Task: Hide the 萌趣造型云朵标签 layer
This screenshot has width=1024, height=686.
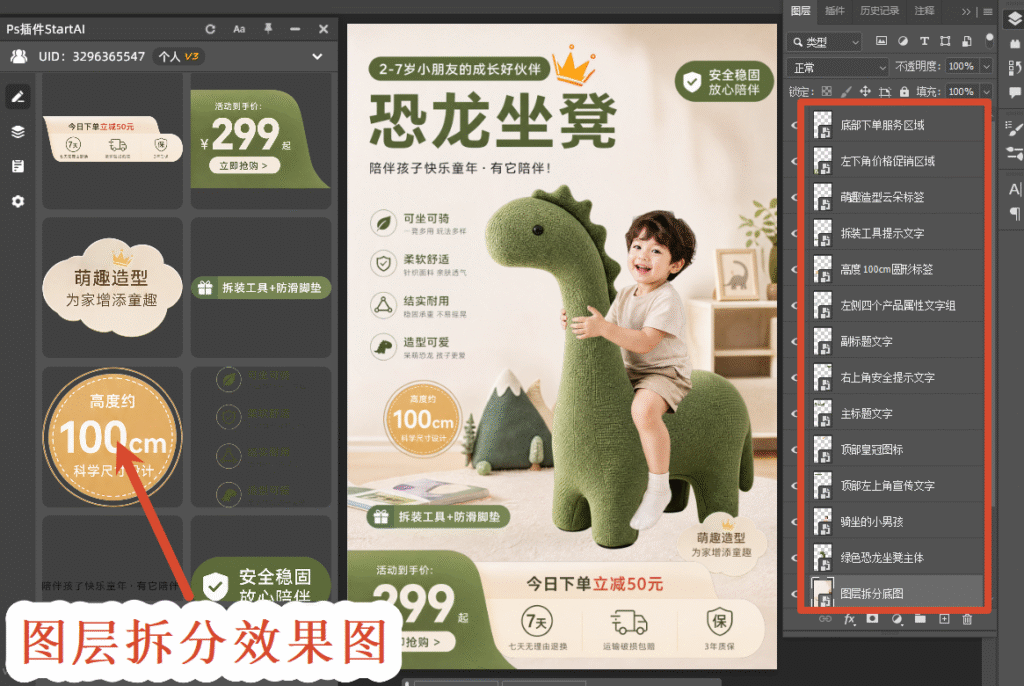Action: click(794, 197)
